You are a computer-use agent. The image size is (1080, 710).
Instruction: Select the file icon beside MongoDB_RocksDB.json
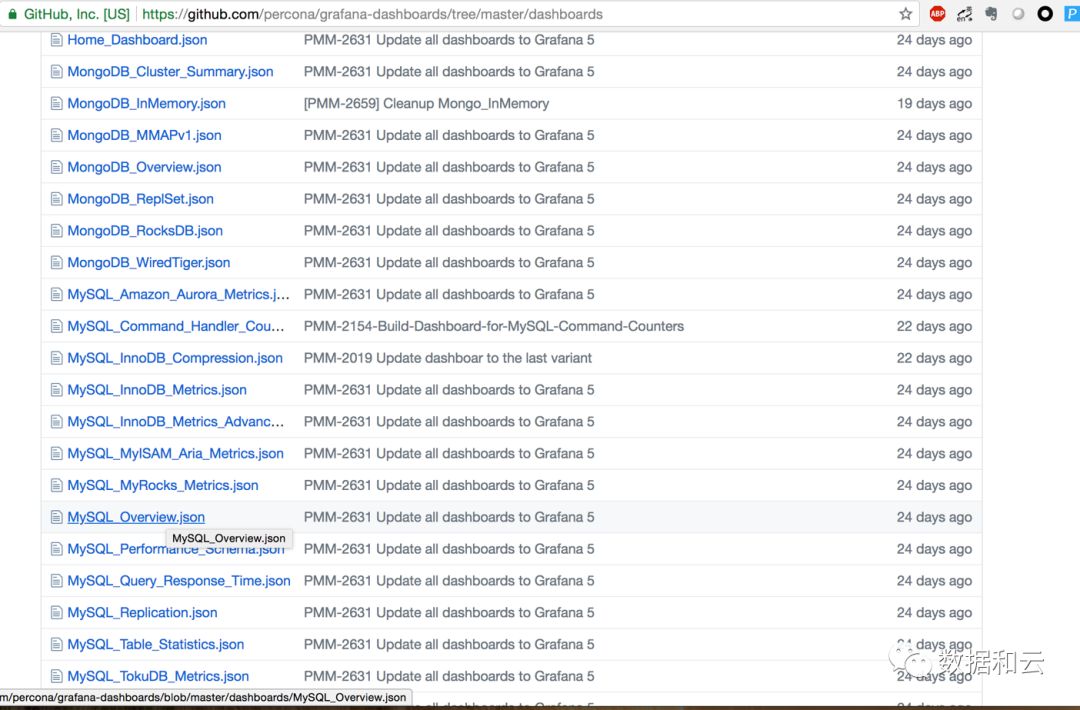click(56, 231)
